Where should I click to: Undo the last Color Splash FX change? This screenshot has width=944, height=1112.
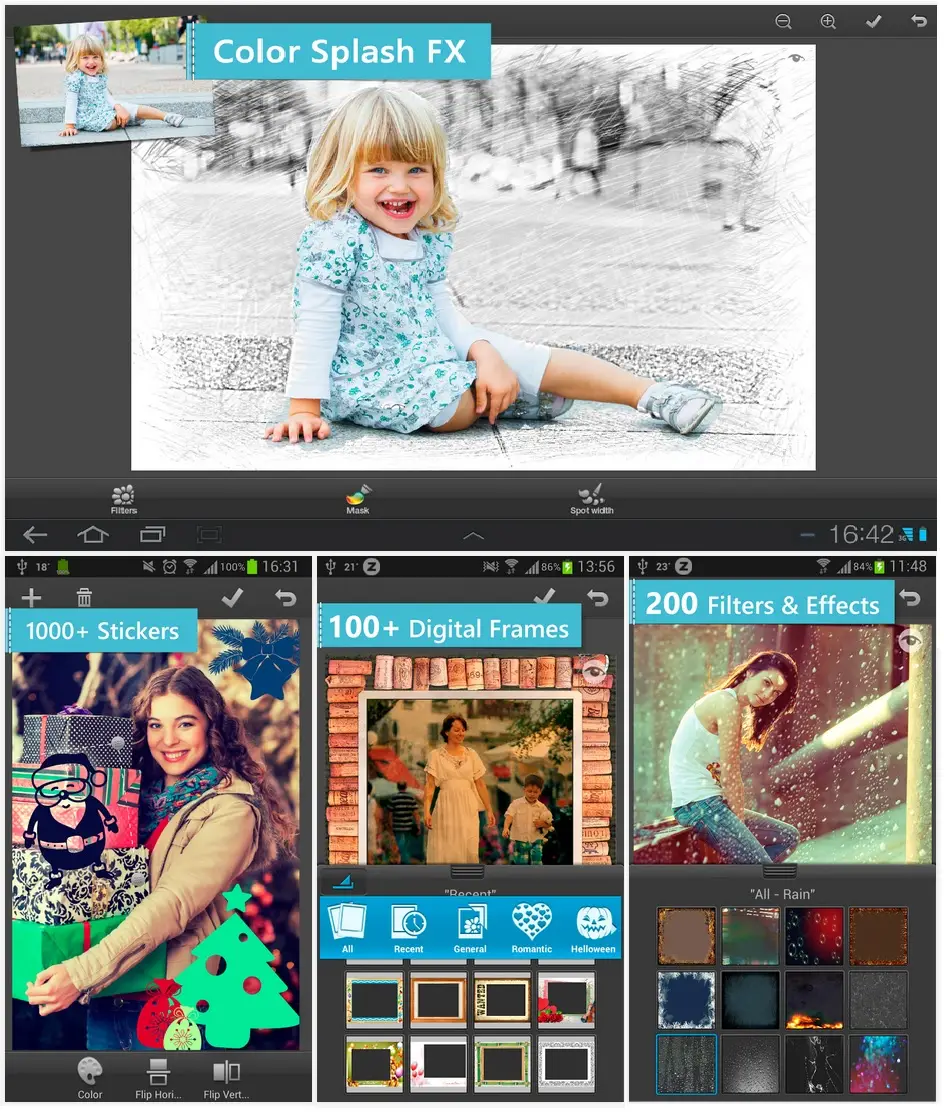pos(919,21)
